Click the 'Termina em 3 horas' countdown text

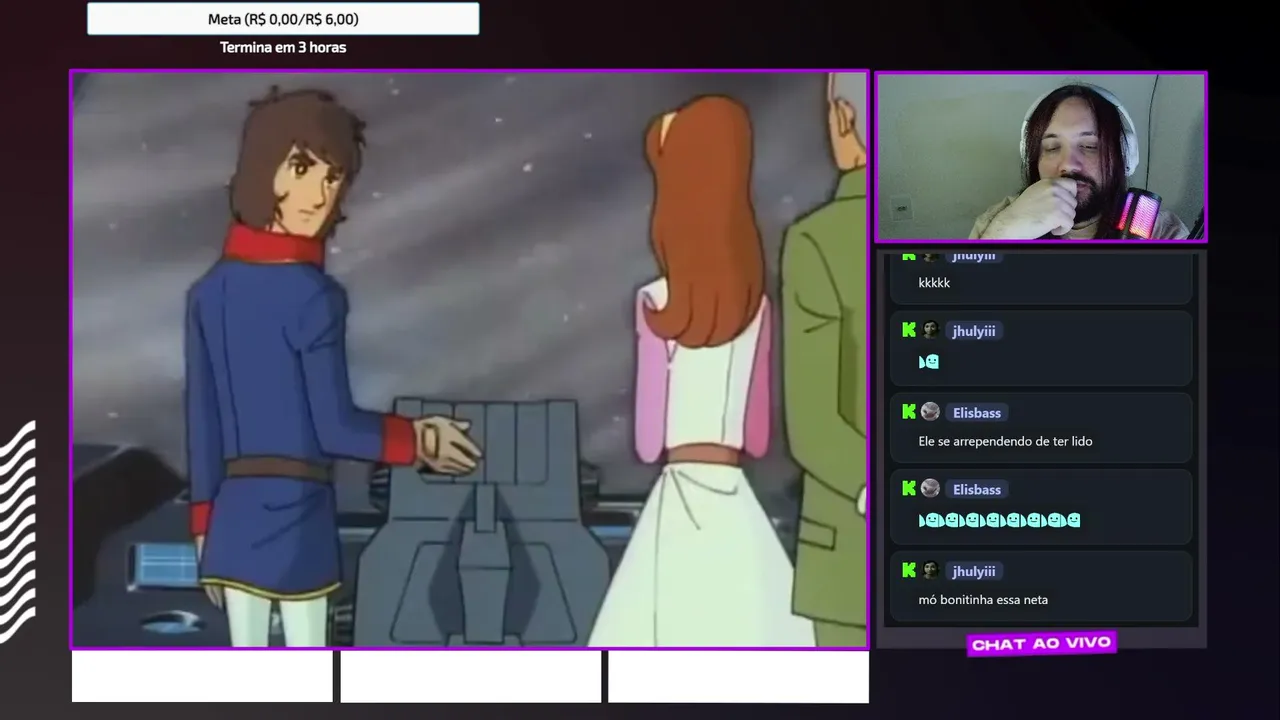click(x=283, y=47)
